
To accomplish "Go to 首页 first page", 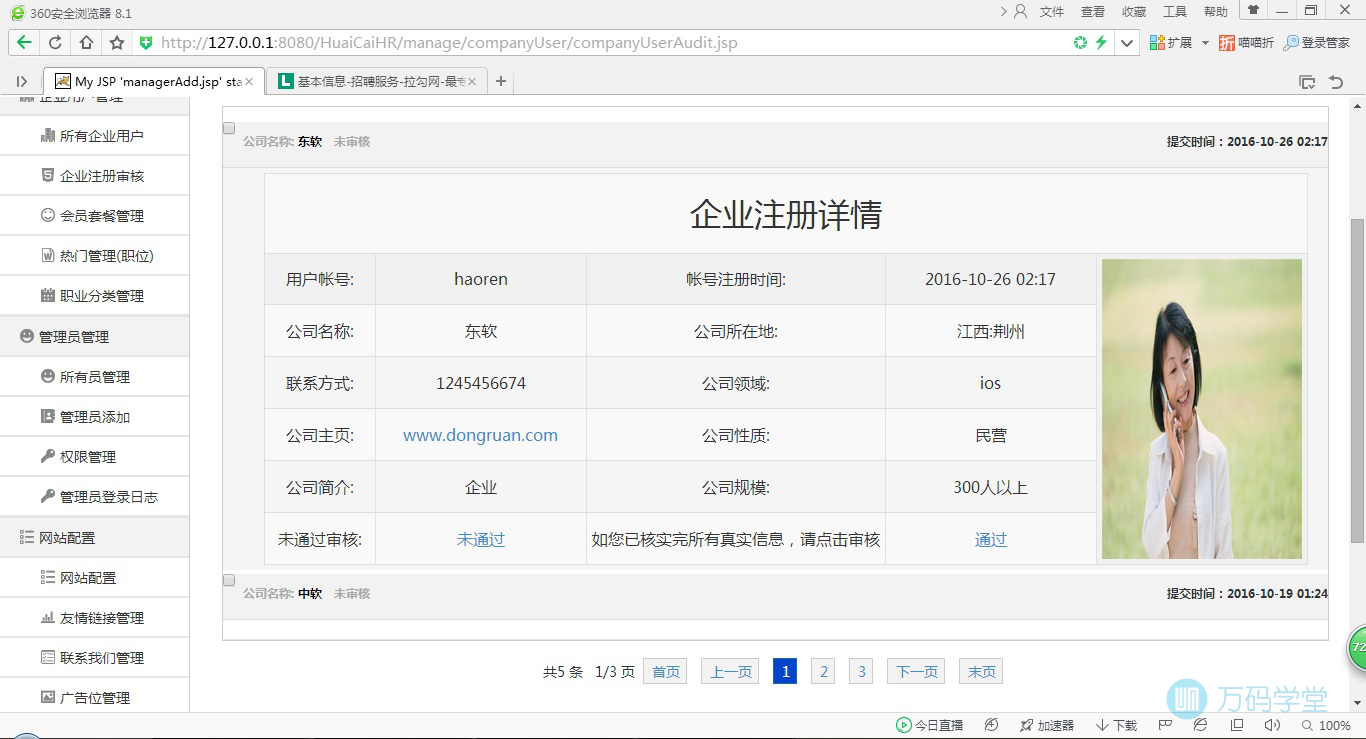I will click(x=666, y=672).
